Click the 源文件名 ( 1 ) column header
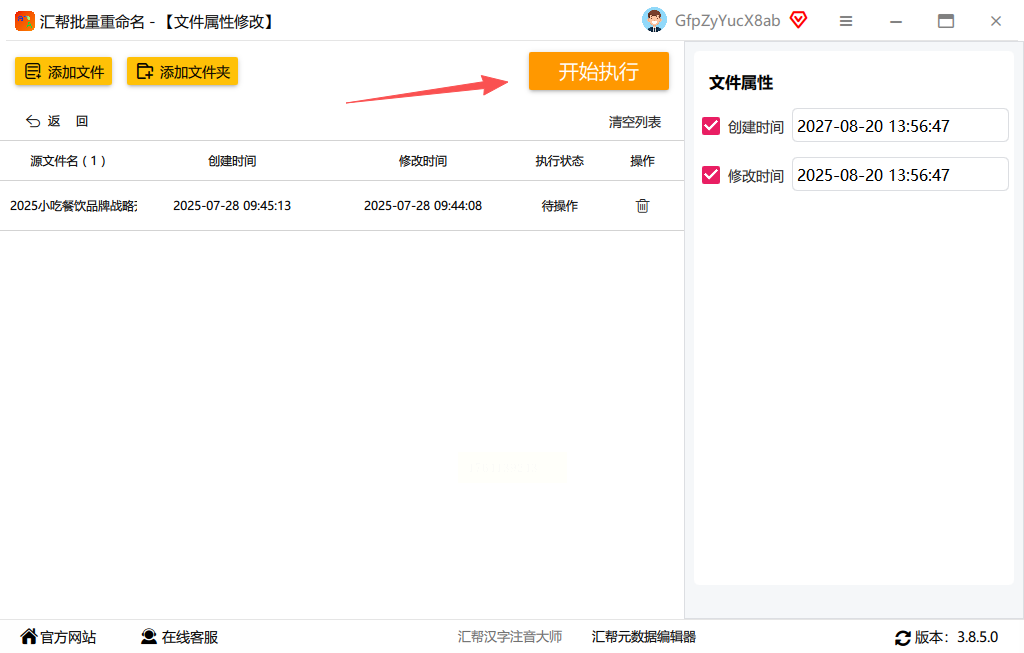This screenshot has height=653, width=1024. [x=68, y=161]
